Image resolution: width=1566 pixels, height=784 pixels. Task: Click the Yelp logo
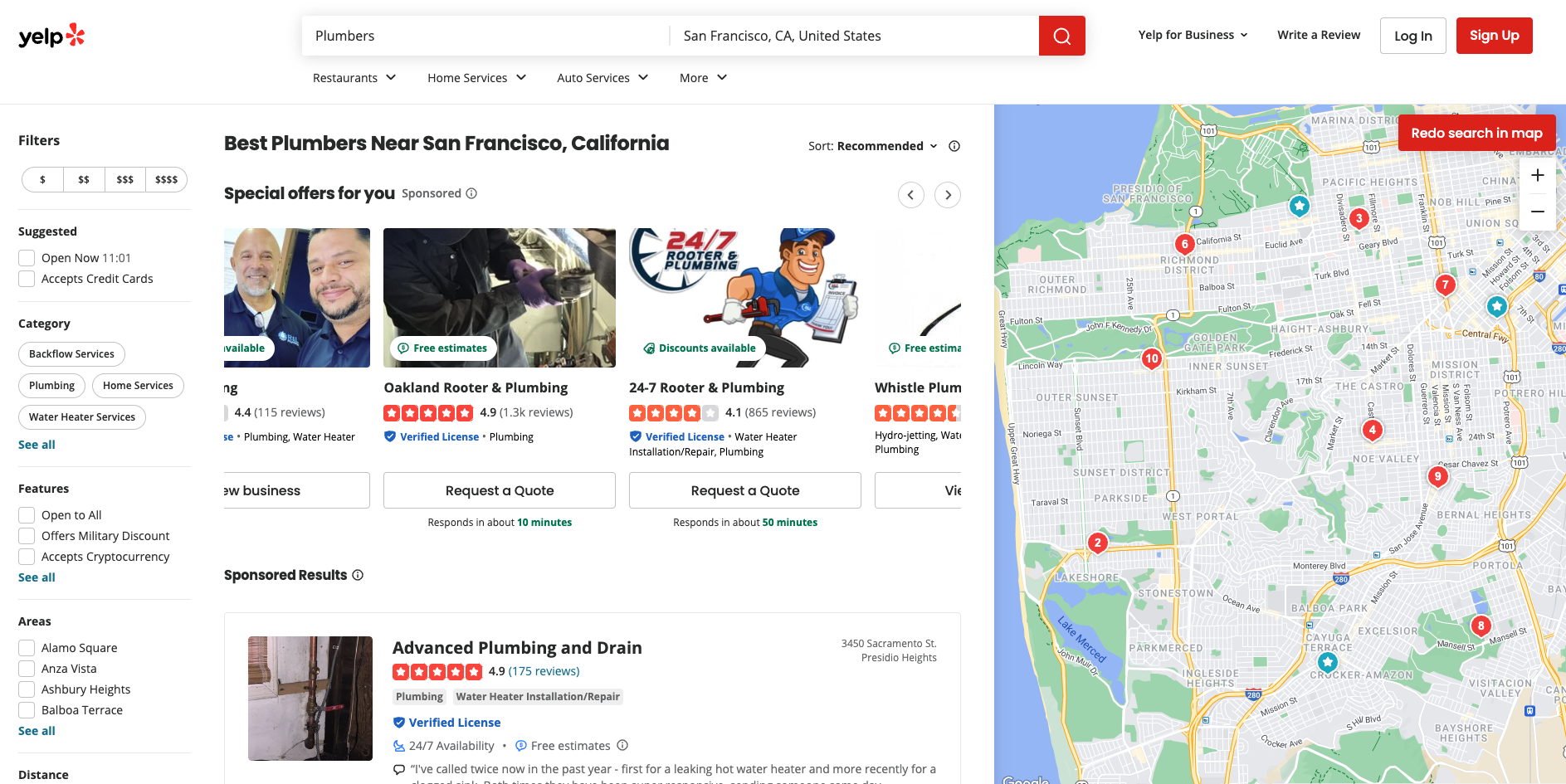[51, 35]
